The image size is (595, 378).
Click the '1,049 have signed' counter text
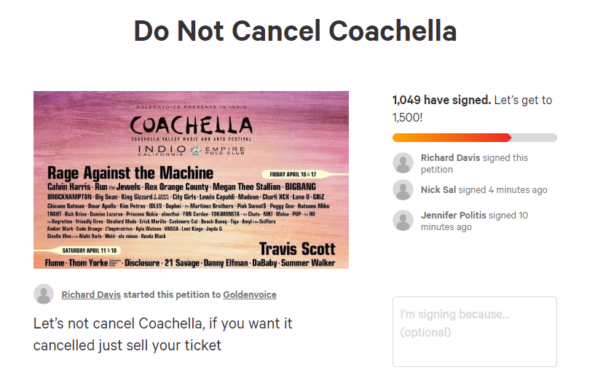point(442,100)
